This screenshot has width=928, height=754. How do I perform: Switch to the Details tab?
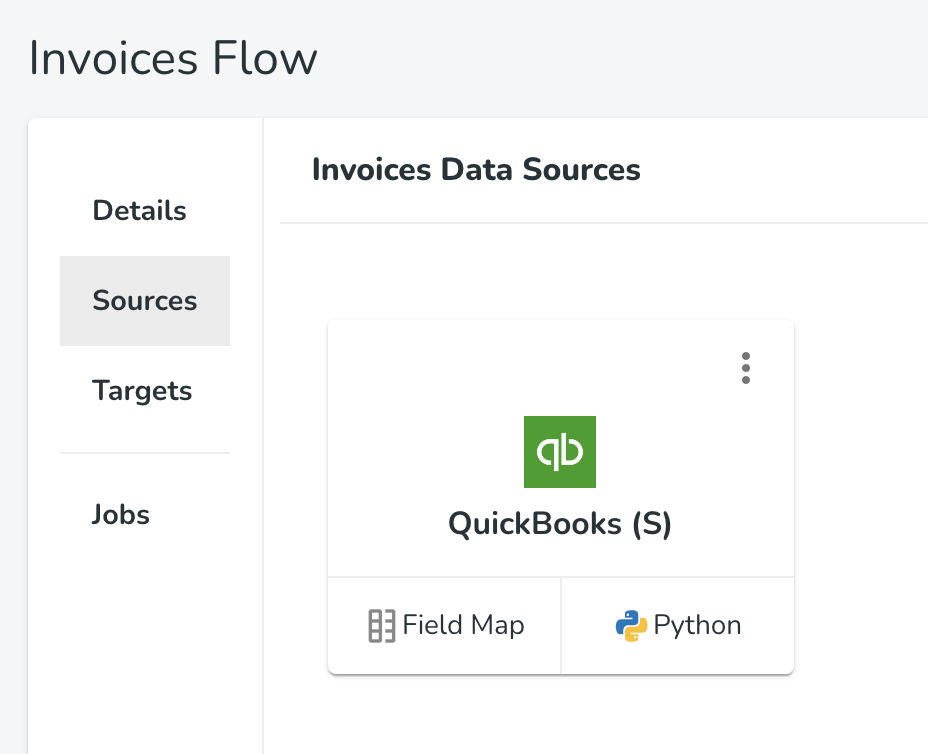(x=140, y=211)
